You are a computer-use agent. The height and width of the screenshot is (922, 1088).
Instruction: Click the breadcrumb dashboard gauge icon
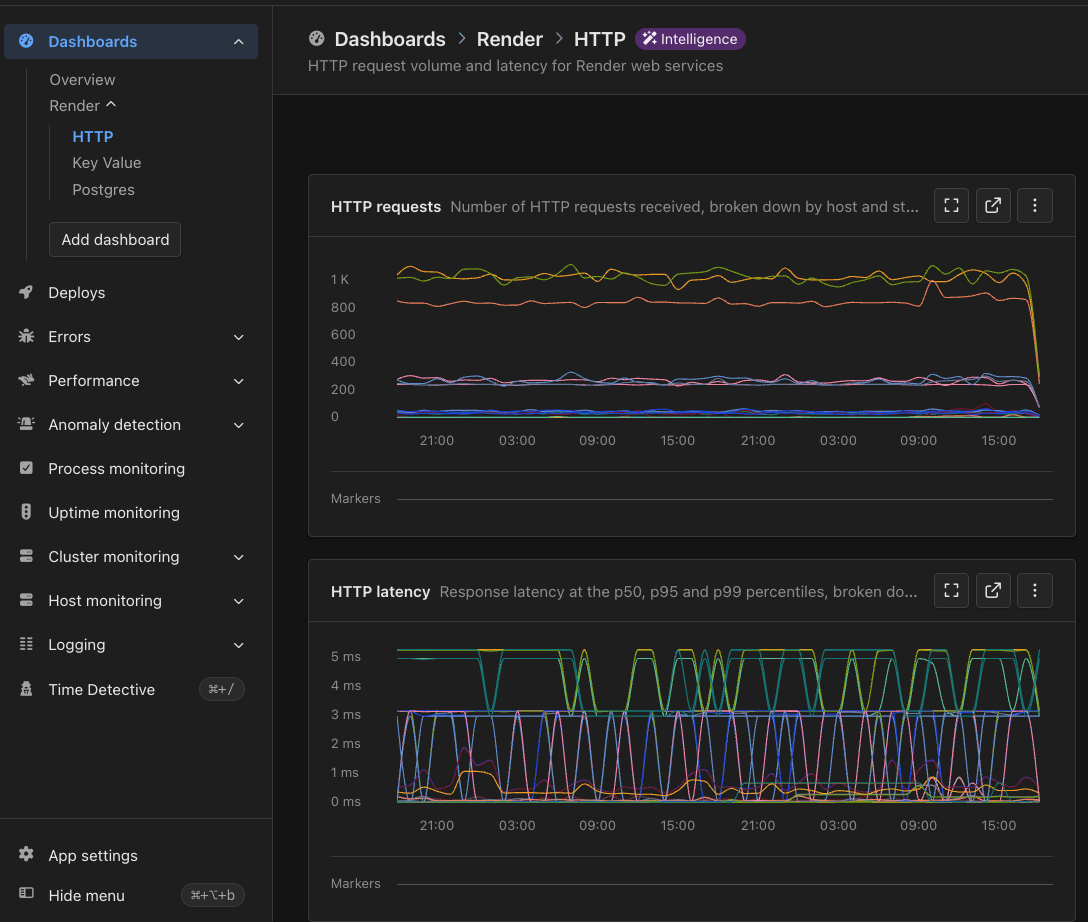(x=316, y=39)
